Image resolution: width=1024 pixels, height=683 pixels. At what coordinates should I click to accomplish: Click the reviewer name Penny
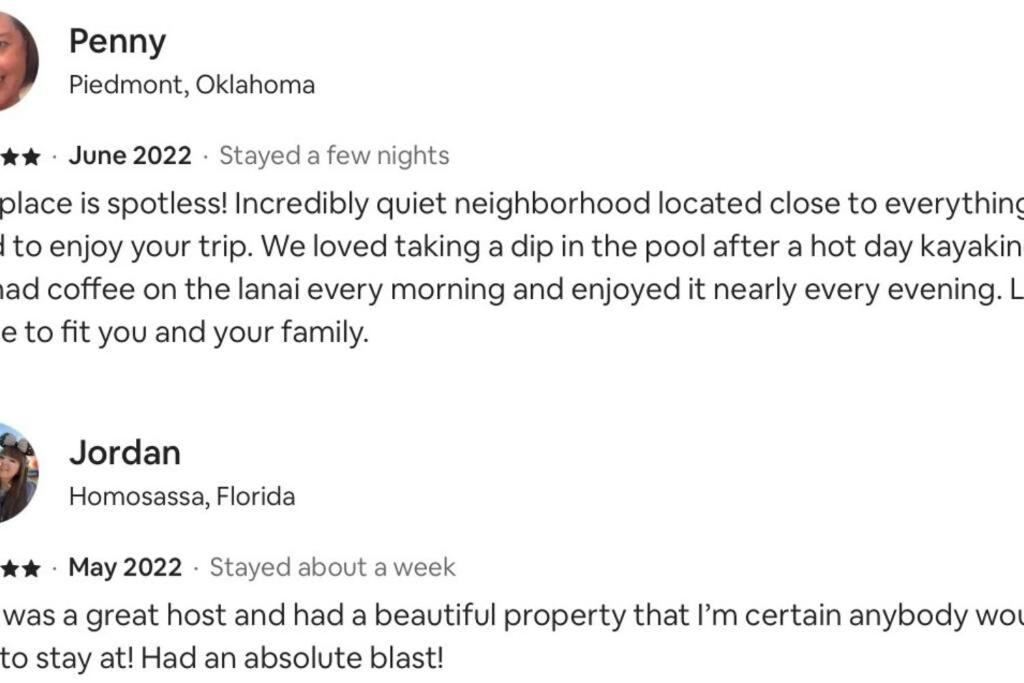click(x=118, y=42)
